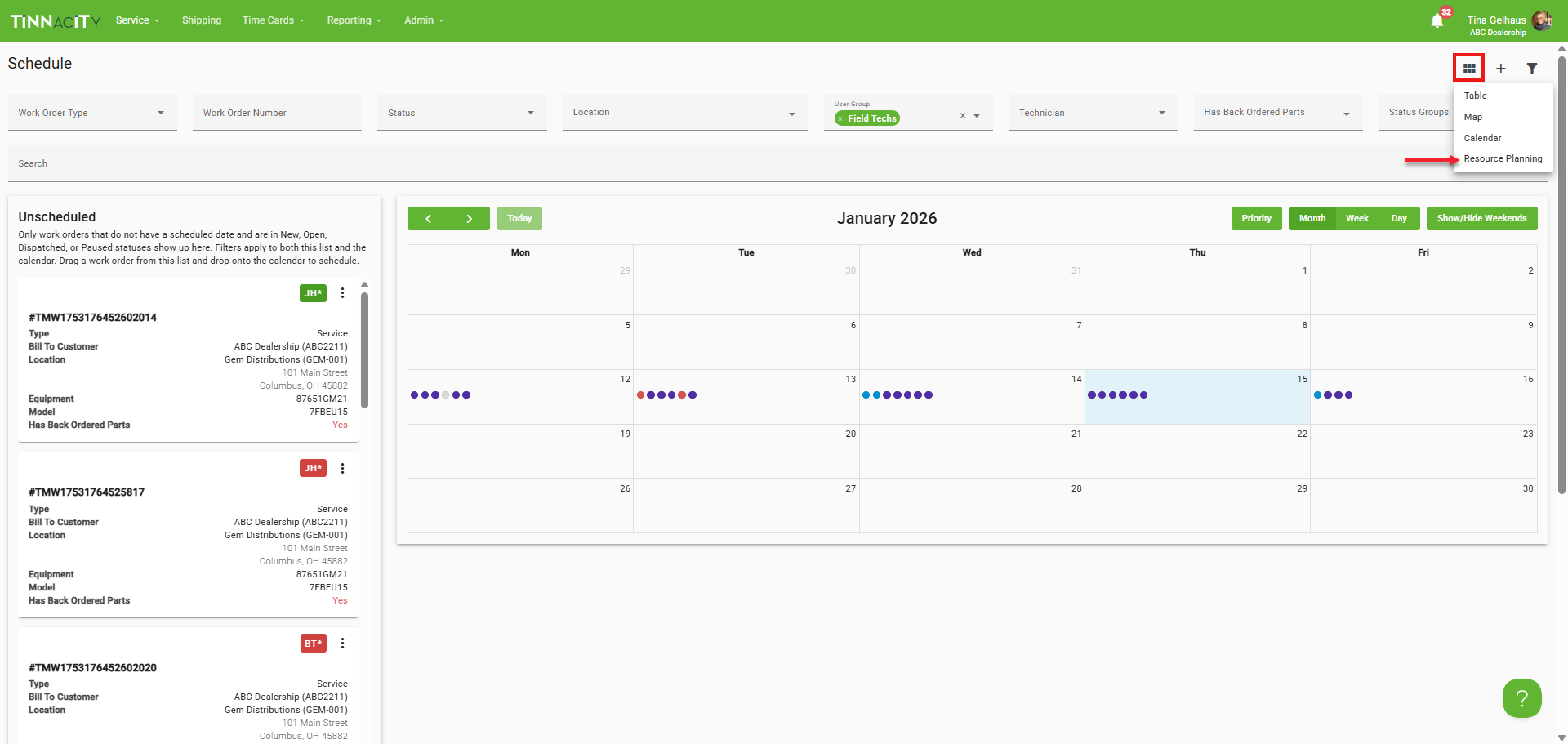This screenshot has height=744, width=1568.
Task: Click the Unscheduled list scrollbar
Action: tap(365, 350)
